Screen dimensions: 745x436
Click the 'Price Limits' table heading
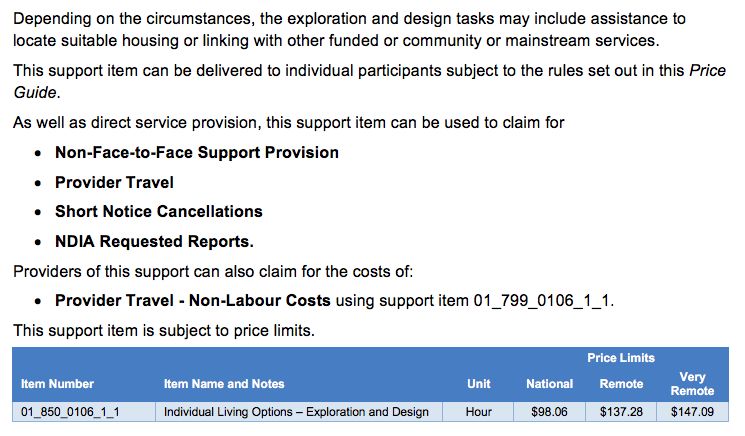pos(621,358)
